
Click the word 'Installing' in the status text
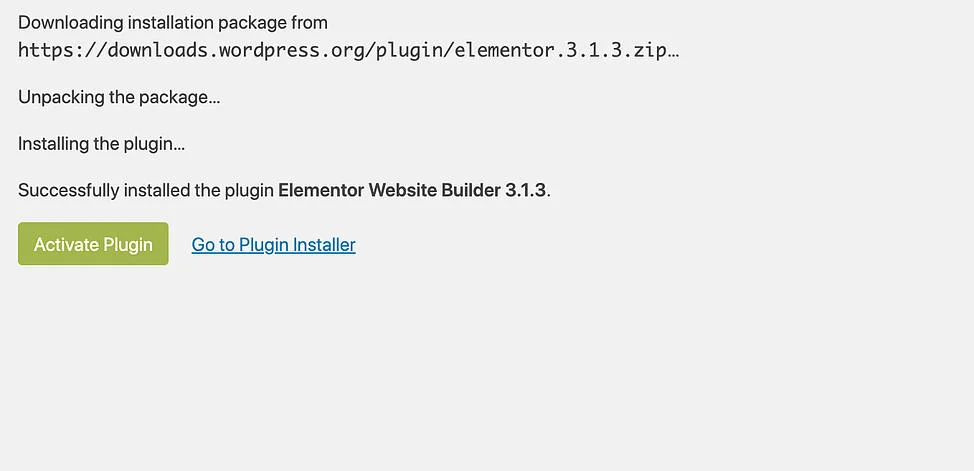53,144
